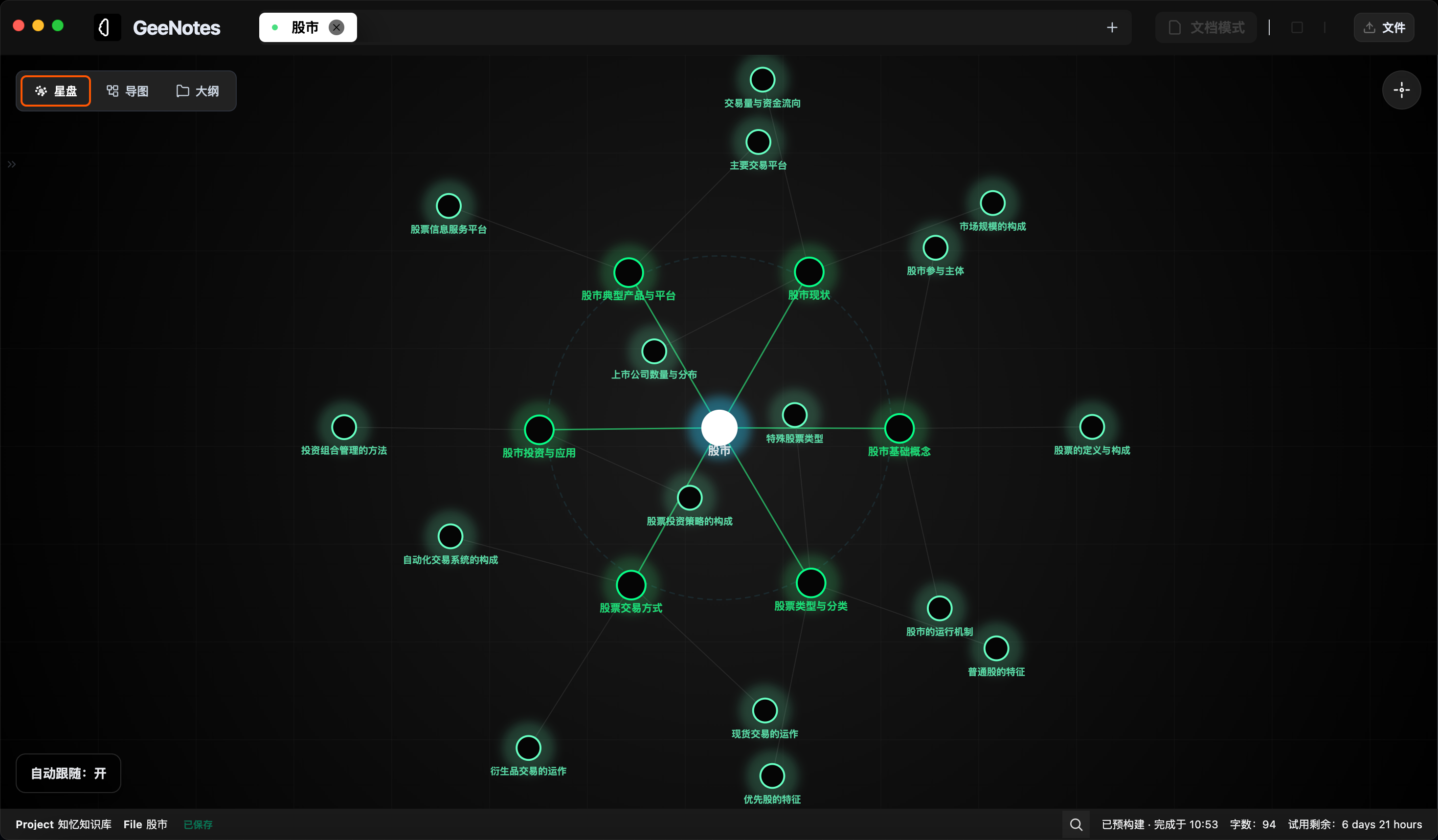The image size is (1438, 840).
Task: Select the 股市基础概念 node
Action: tap(899, 428)
